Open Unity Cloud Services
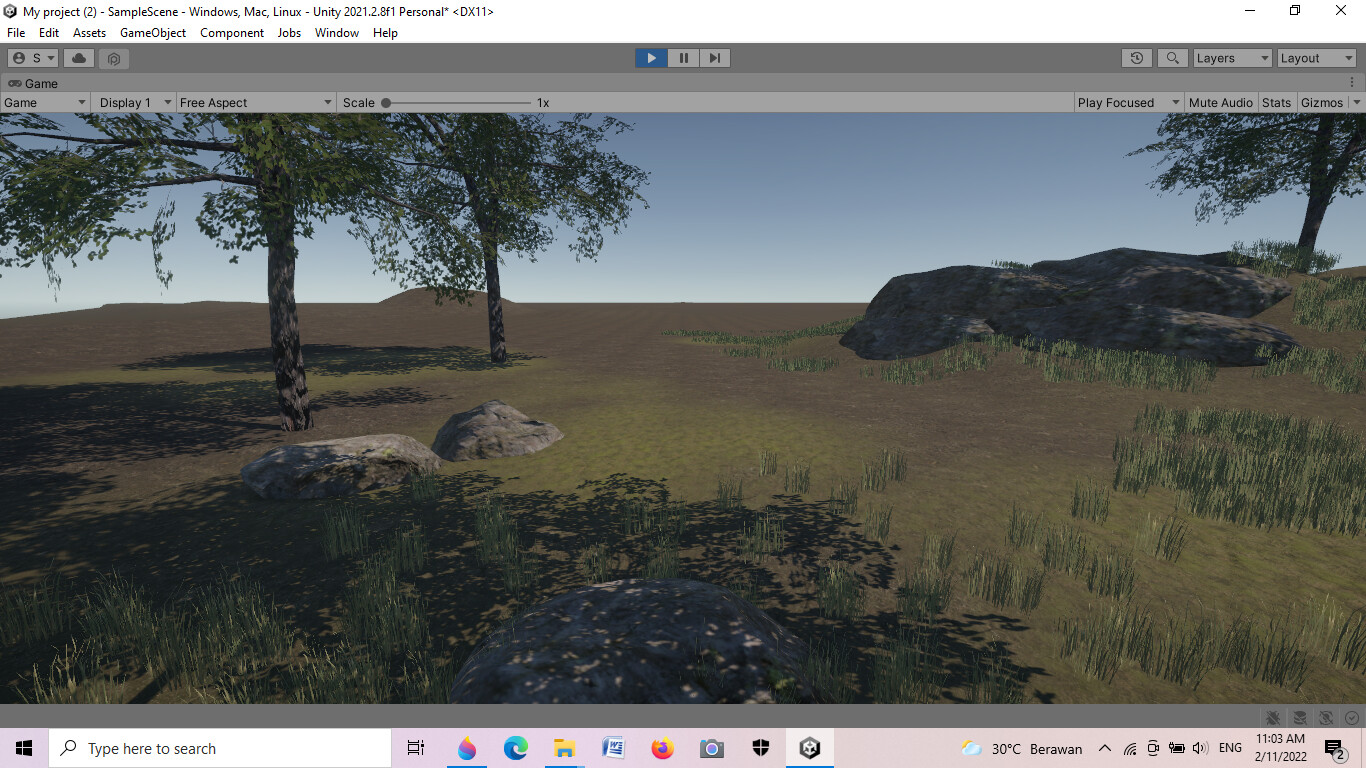Screen dimensions: 1366x768 [79, 57]
